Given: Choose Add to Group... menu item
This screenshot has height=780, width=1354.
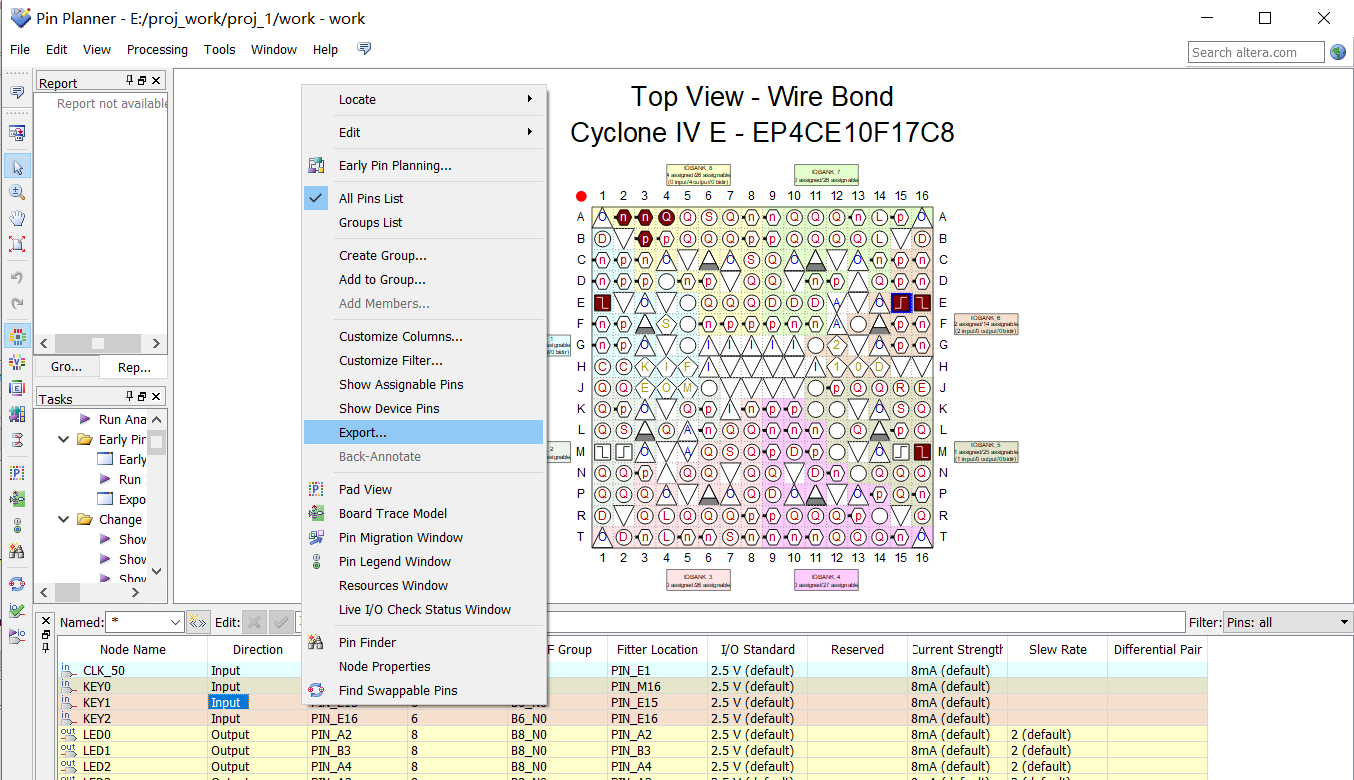Looking at the screenshot, I should click(x=425, y=279).
